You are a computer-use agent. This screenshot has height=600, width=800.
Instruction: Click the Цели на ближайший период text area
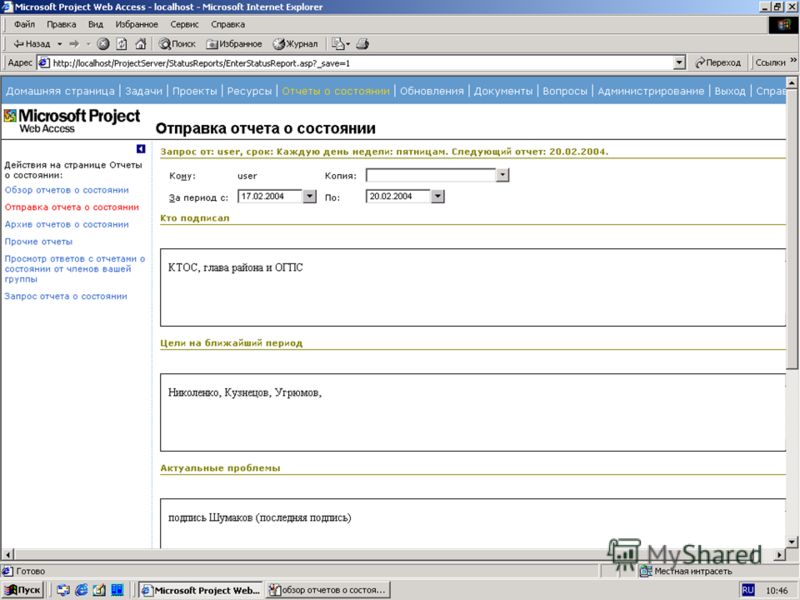tap(473, 412)
